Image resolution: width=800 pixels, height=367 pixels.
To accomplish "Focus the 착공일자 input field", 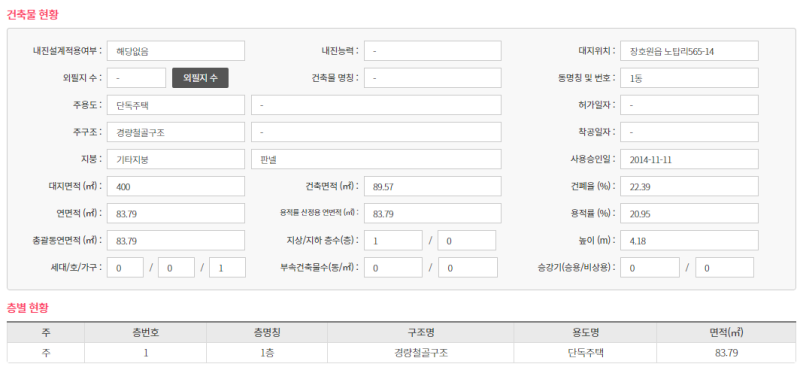I will point(689,132).
